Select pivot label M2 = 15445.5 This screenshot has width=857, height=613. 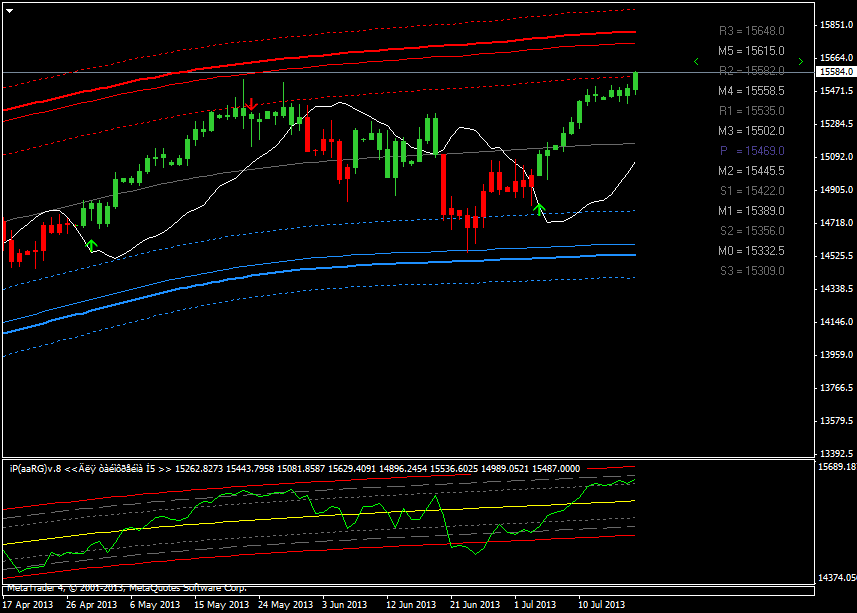752,171
